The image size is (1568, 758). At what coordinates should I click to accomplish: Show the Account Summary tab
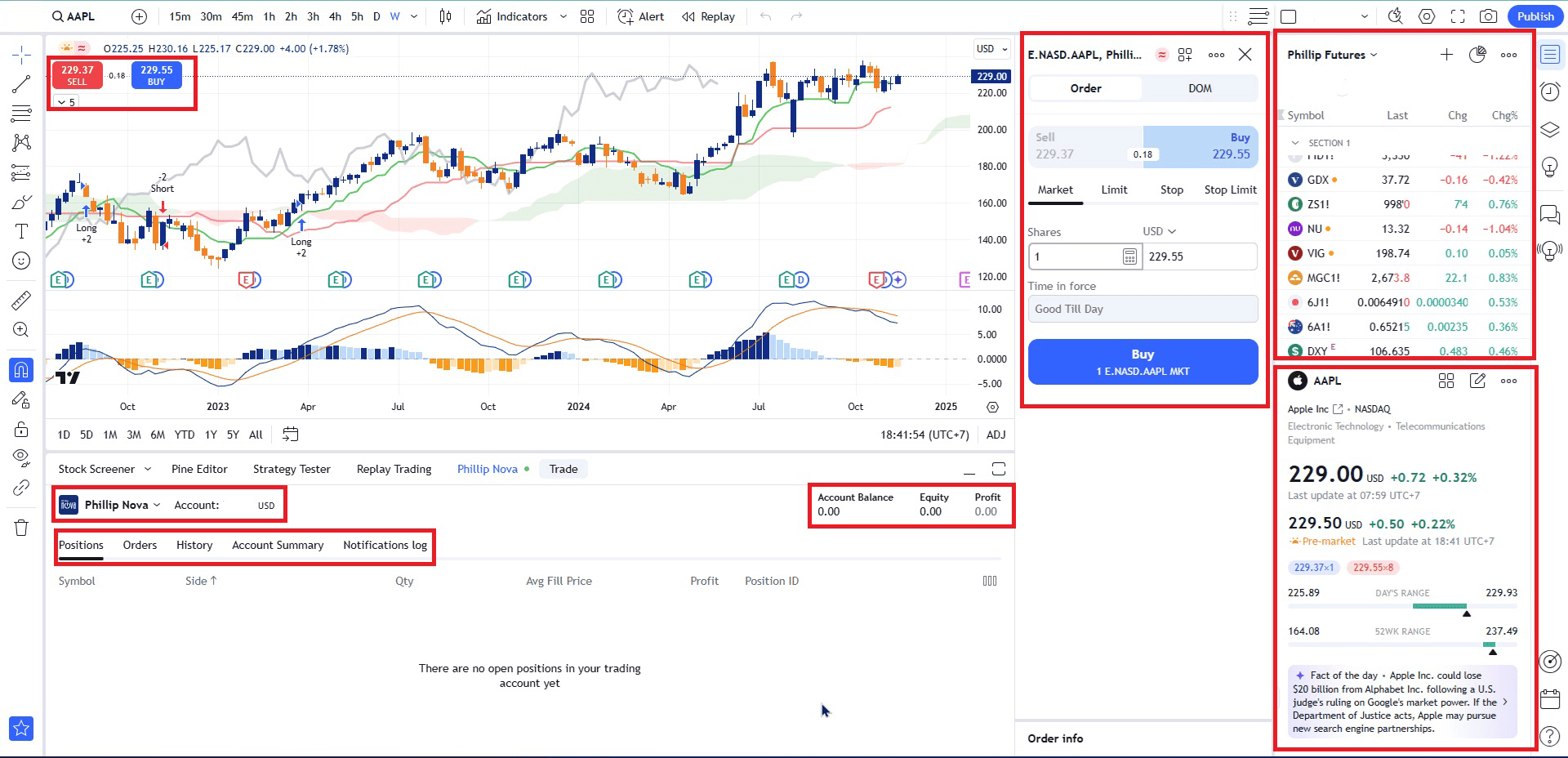pyautogui.click(x=278, y=545)
